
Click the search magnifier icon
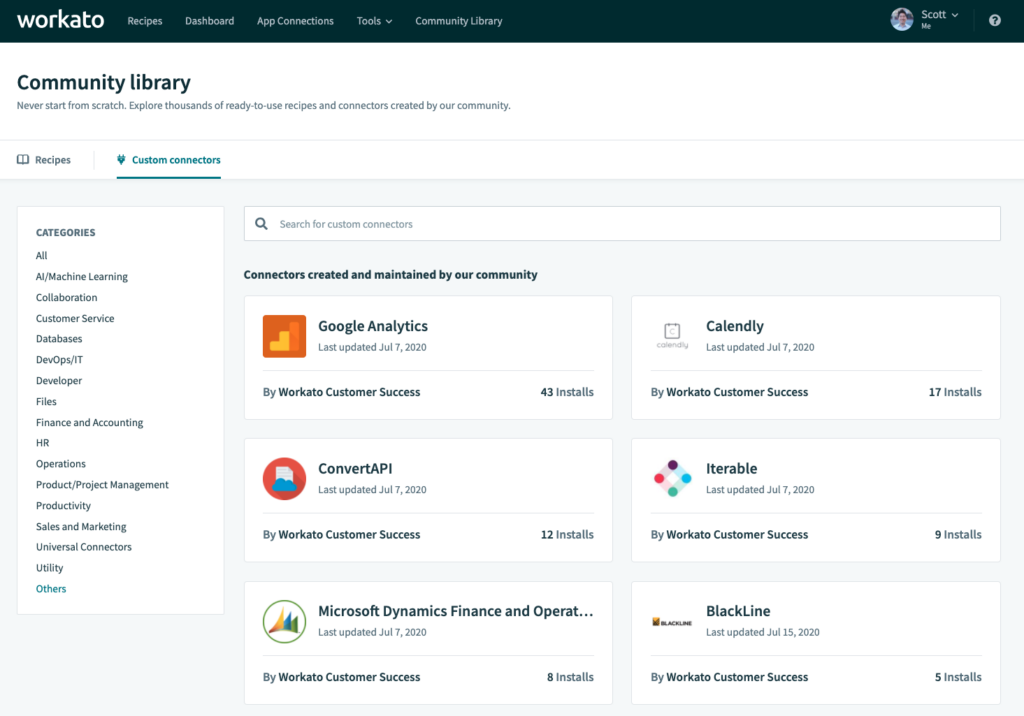point(261,223)
